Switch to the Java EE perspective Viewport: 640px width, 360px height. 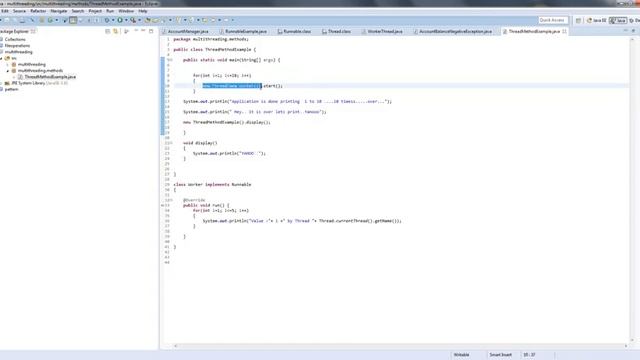tap(597, 20)
